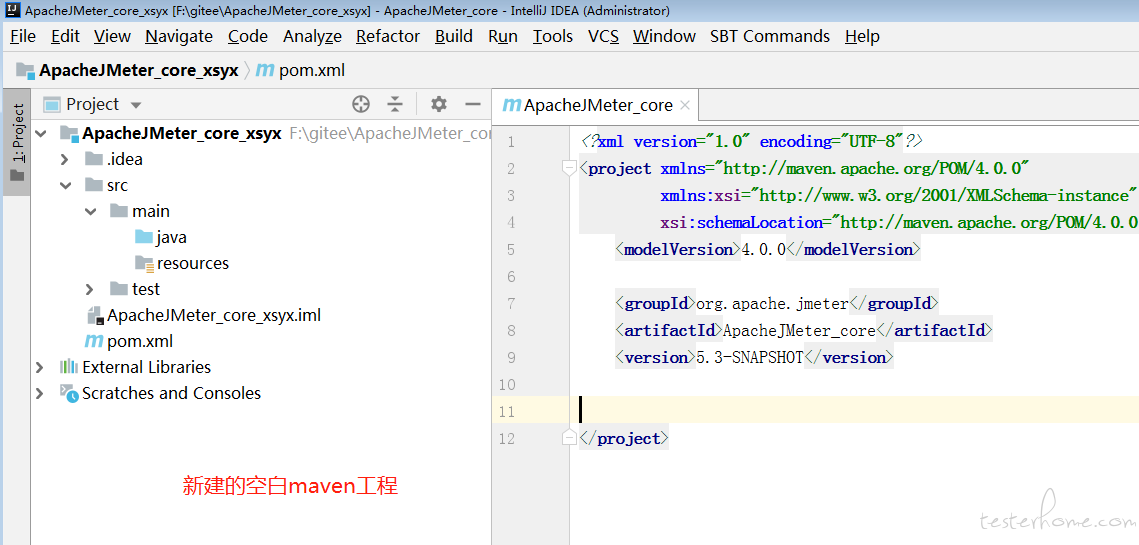Image resolution: width=1139 pixels, height=545 pixels.
Task: Fold the project tag at line 2
Action: point(570,169)
